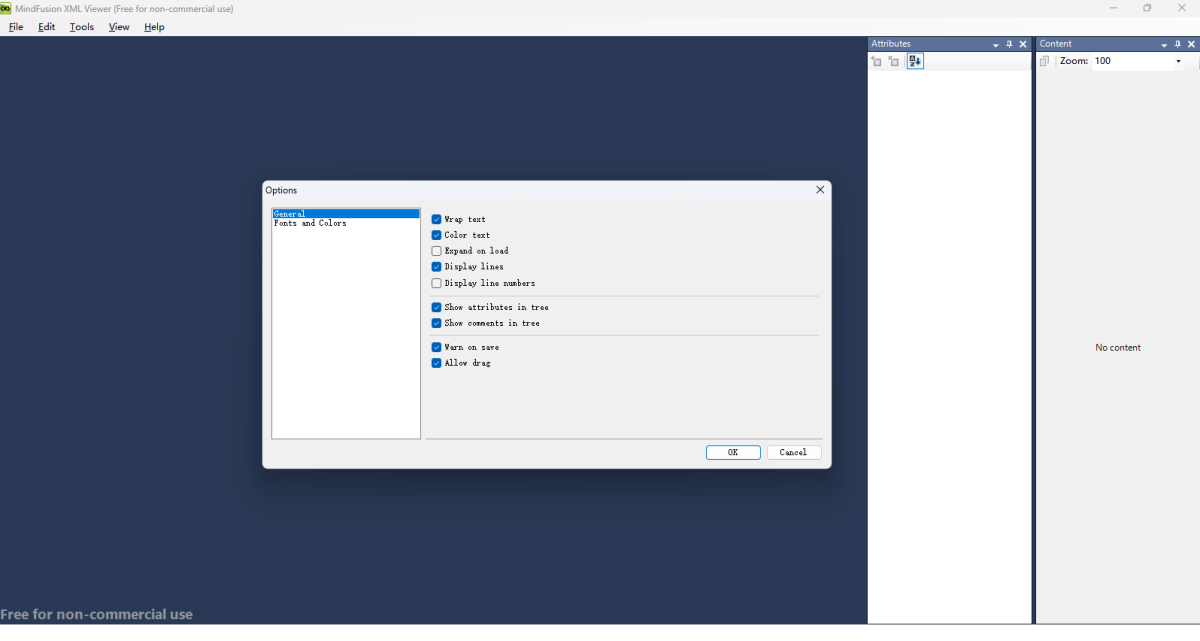The width and height of the screenshot is (1200, 641).
Task: Uncheck Show comments in tree
Action: (x=436, y=323)
